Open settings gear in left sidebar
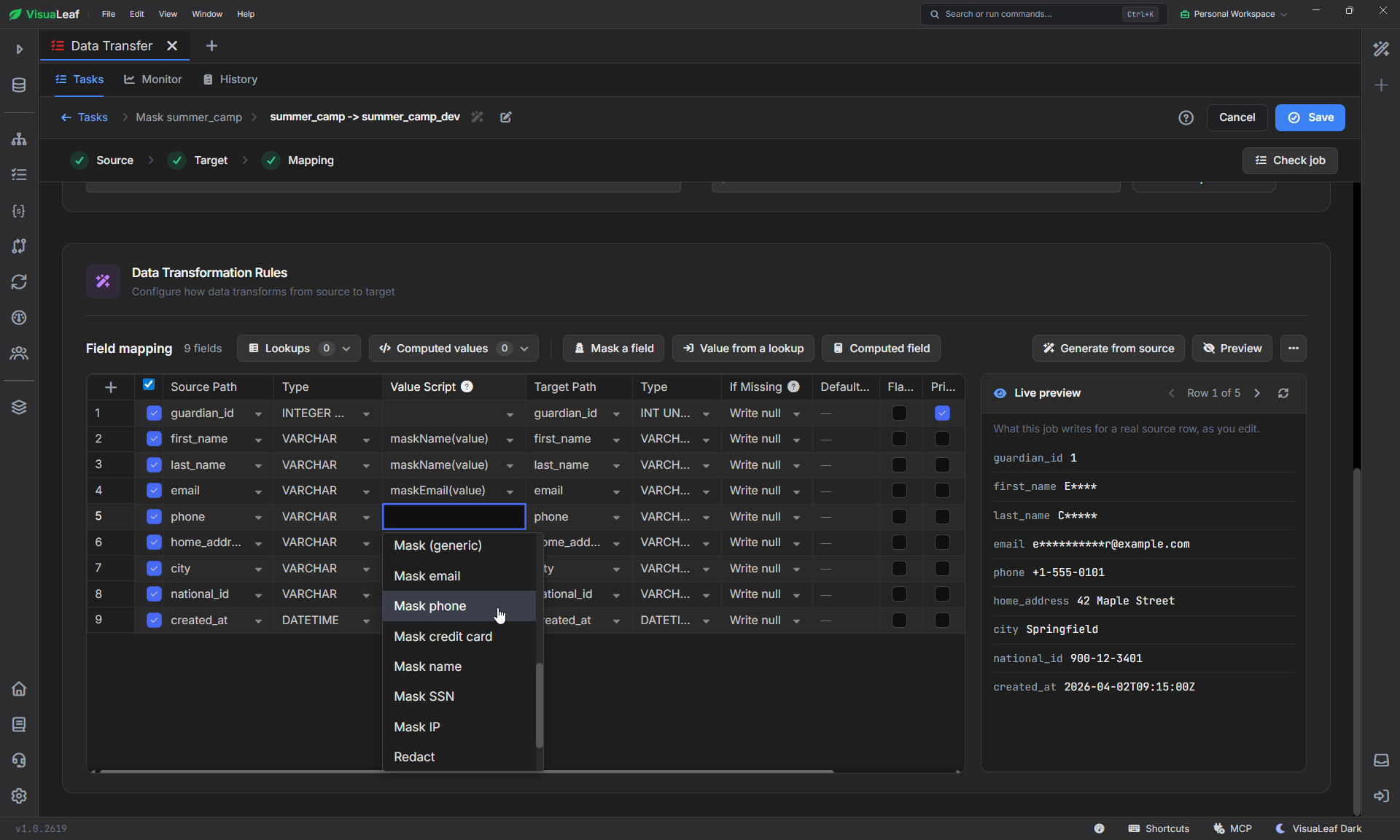The image size is (1400, 840). [x=19, y=796]
